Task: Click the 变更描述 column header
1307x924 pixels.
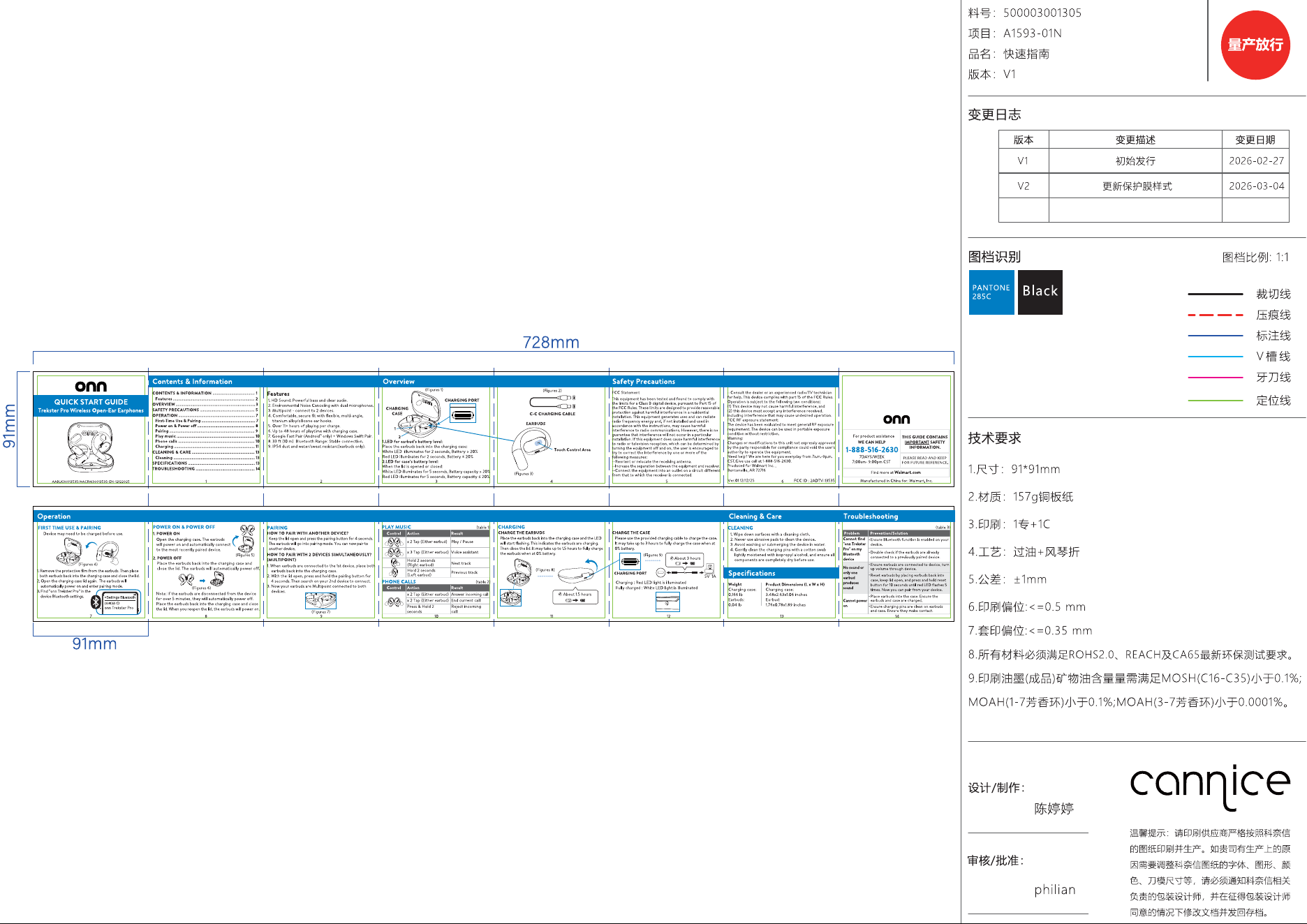Action: coord(1135,140)
